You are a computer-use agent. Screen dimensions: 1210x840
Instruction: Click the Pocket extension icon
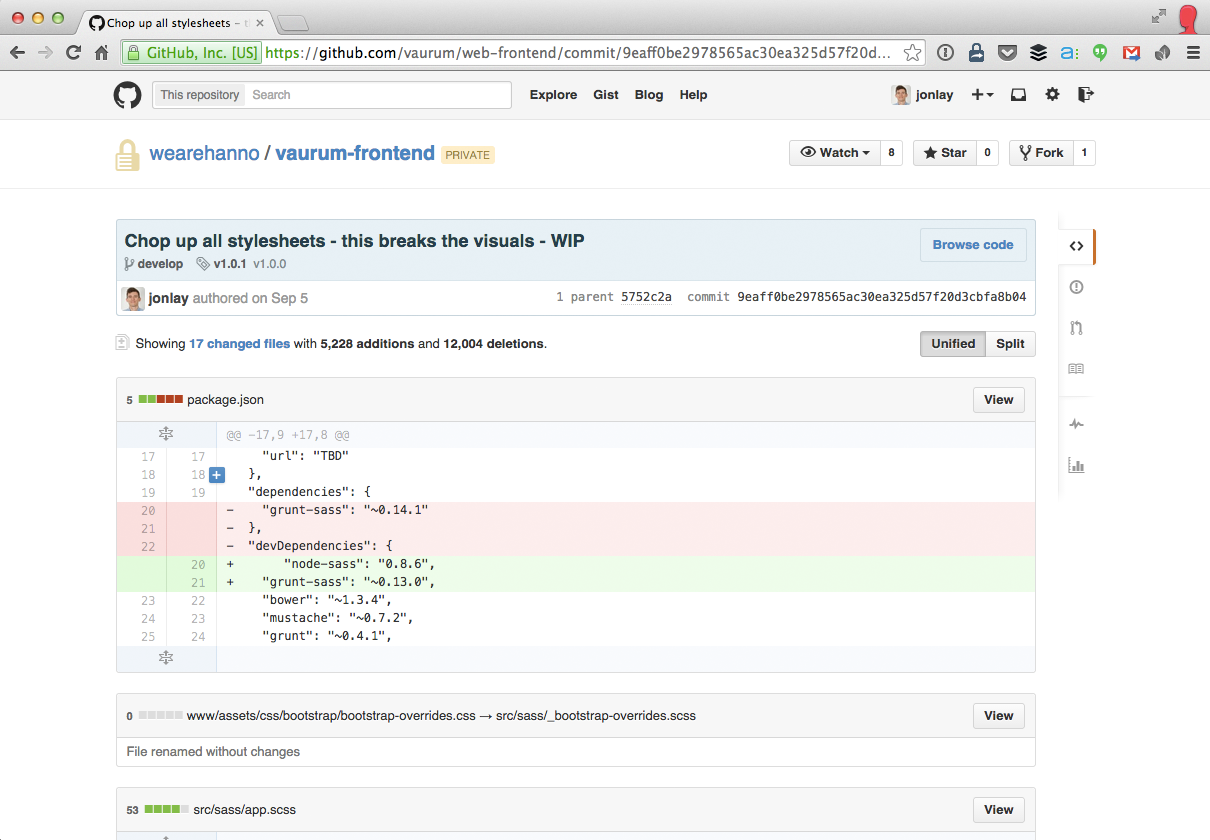1008,53
